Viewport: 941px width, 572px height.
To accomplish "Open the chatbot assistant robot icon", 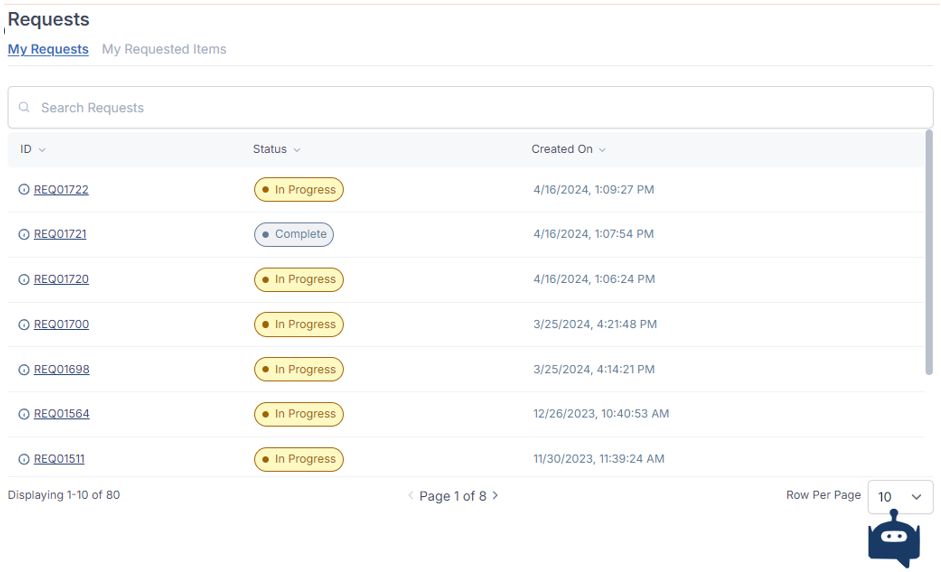I will 894,539.
